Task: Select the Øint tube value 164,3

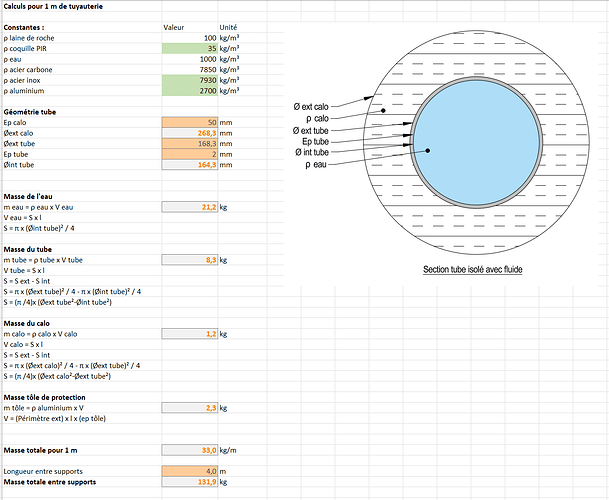Action: click(x=190, y=165)
